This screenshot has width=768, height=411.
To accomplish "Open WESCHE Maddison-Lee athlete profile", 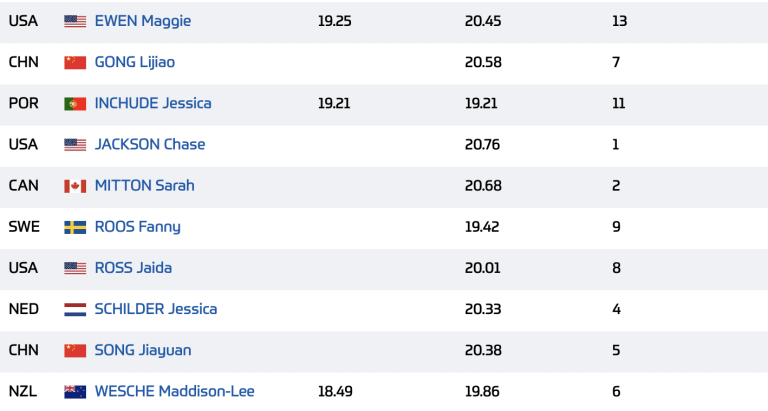I will (174, 391).
